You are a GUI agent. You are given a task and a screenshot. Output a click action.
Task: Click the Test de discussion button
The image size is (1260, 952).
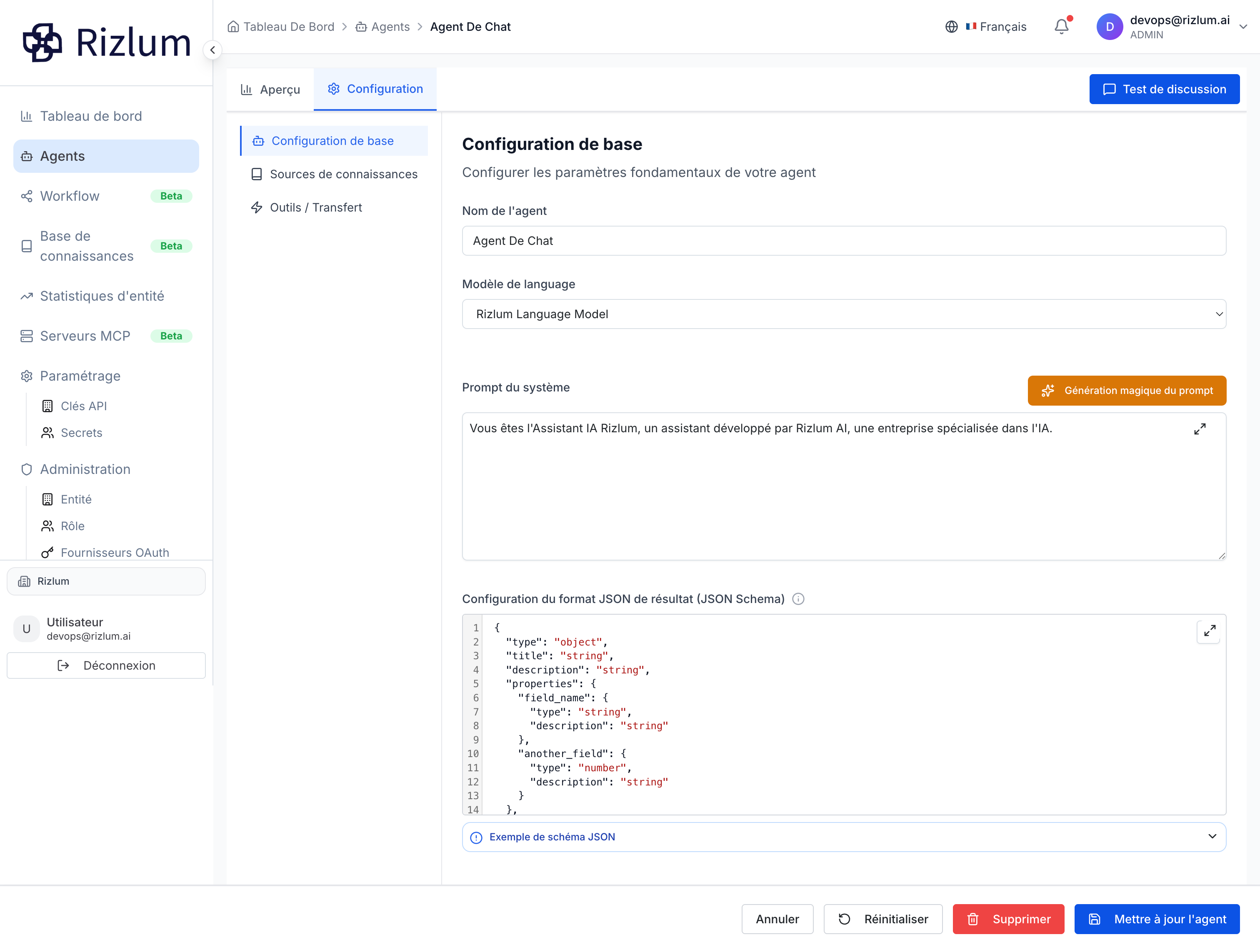pos(1164,90)
